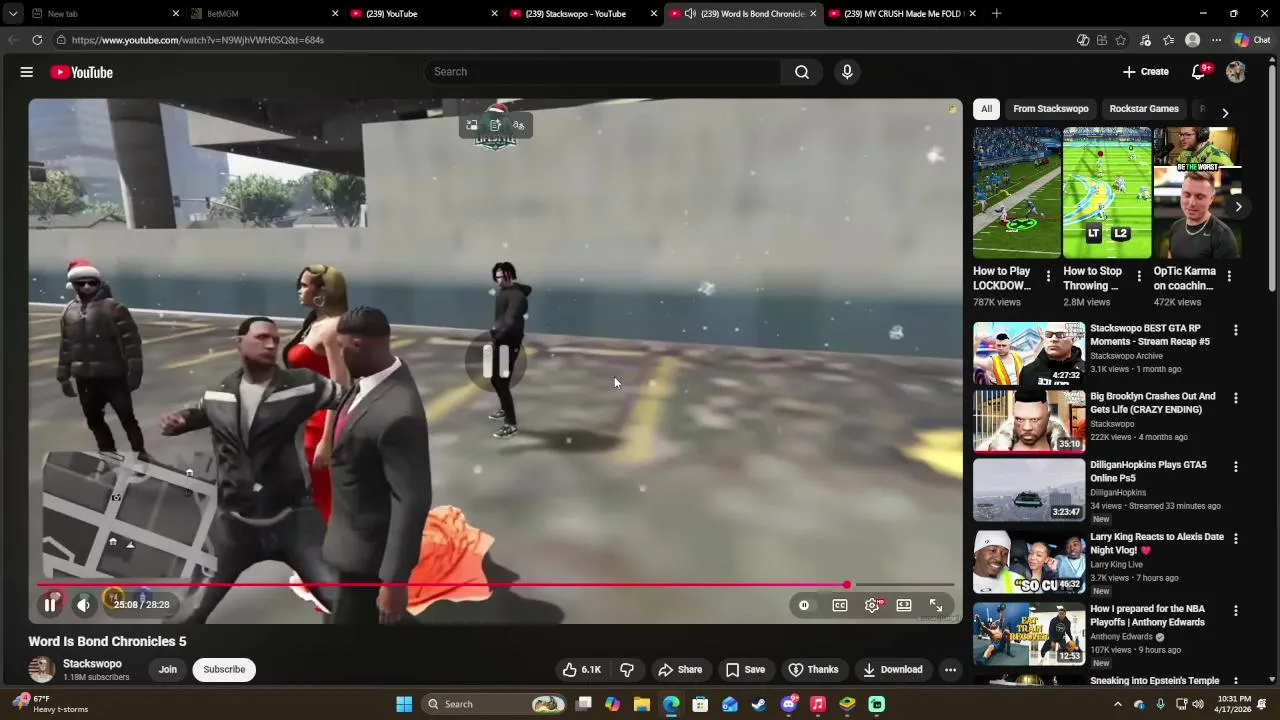Open options for OpTic Karma short
Screen dimensions: 1280x720
[1229, 277]
